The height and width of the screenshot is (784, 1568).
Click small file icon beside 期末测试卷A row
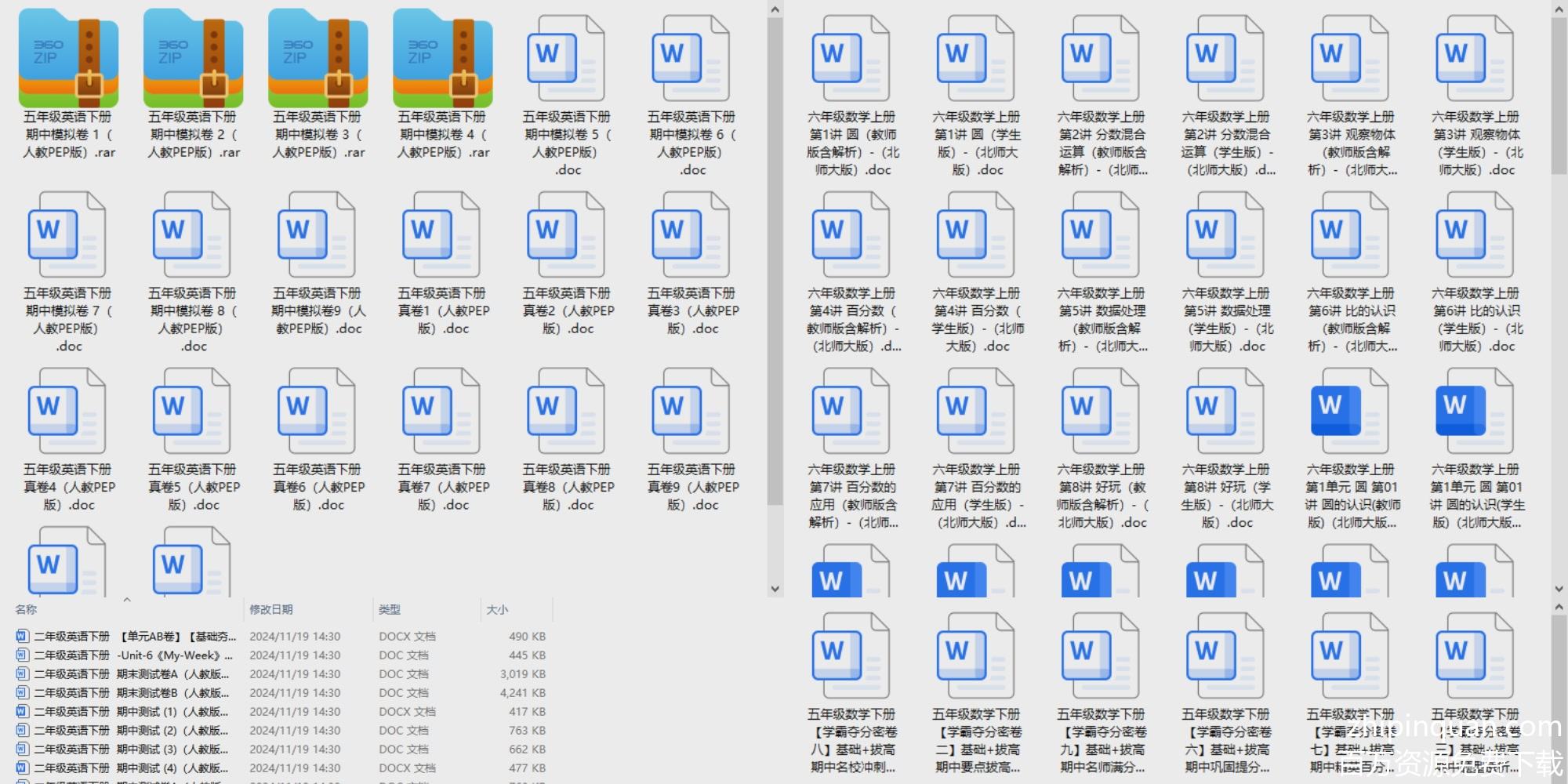[x=22, y=673]
